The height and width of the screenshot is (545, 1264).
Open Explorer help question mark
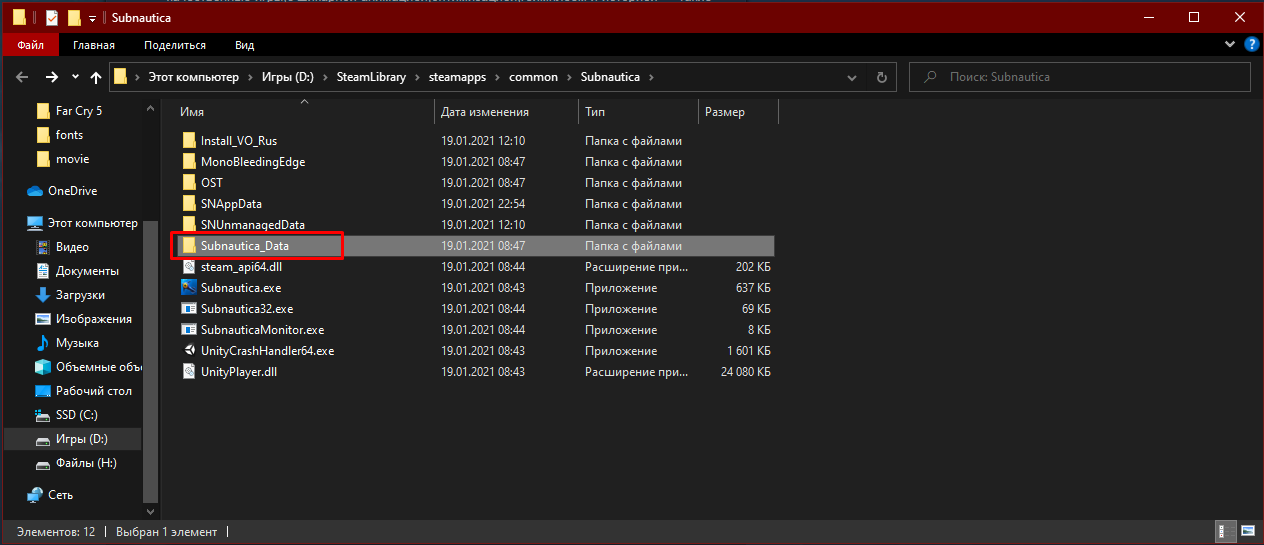[1250, 45]
